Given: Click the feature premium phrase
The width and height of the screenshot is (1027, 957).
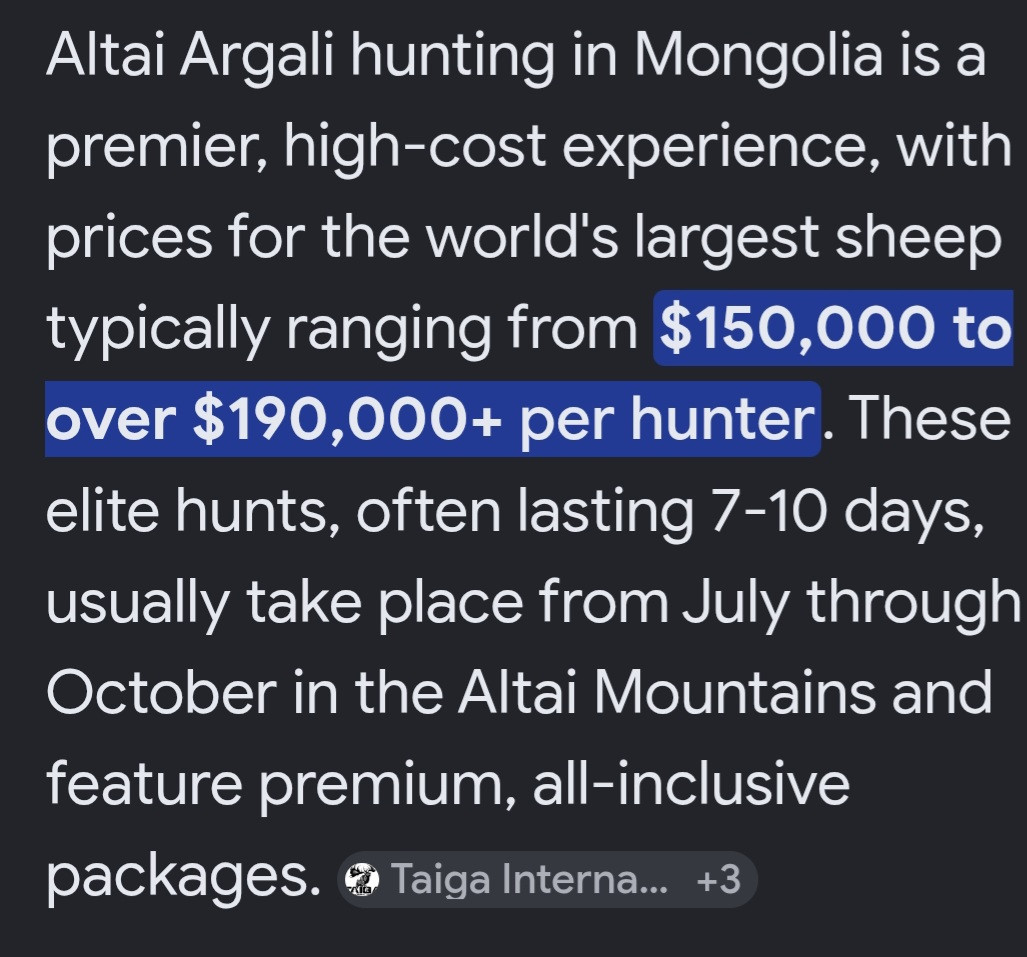Looking at the screenshot, I should pos(273,785).
